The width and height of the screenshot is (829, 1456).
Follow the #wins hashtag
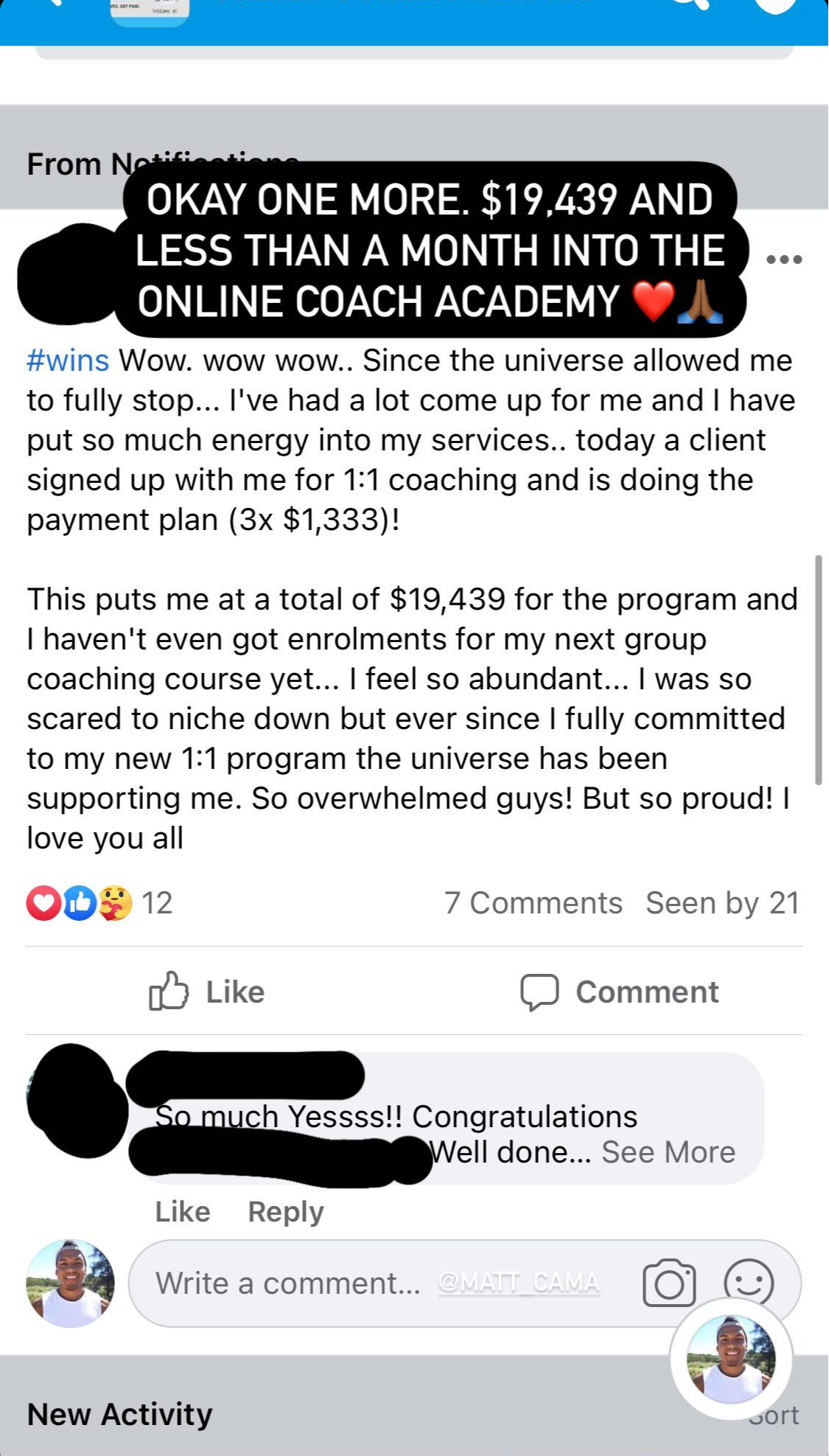(68, 360)
